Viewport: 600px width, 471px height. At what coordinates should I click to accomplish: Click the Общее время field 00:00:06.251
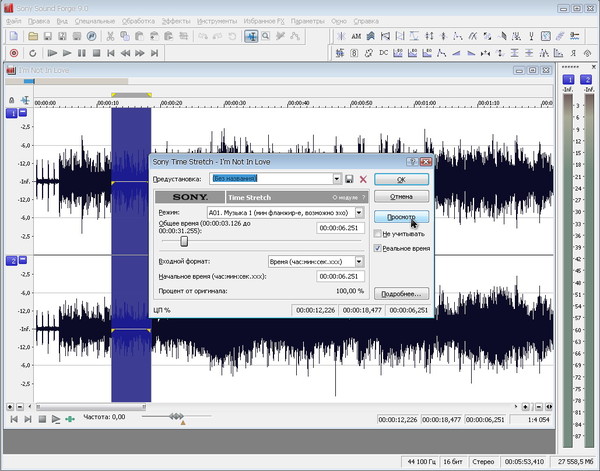340,228
